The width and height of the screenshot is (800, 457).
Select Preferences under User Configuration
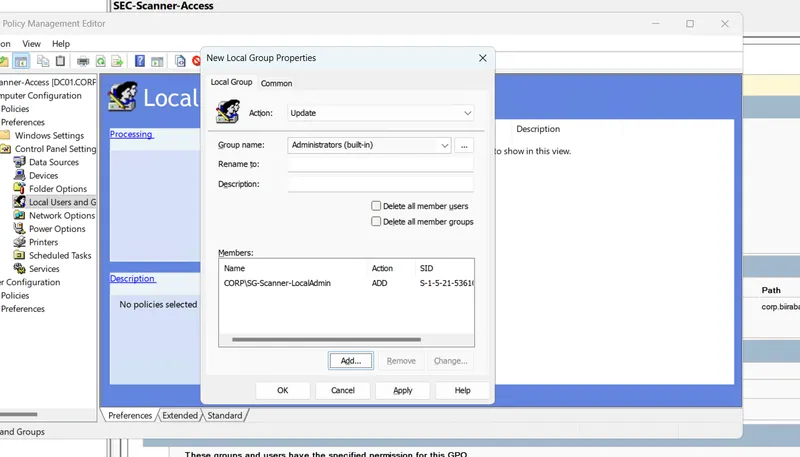point(22,309)
